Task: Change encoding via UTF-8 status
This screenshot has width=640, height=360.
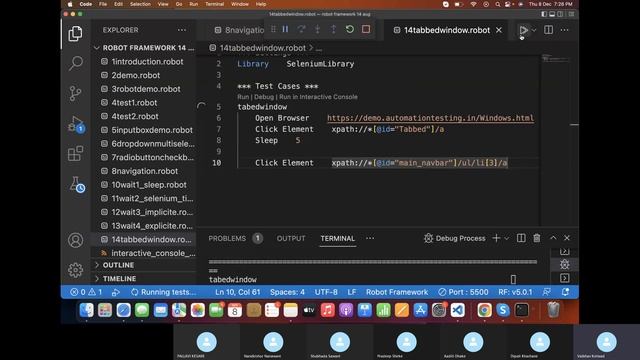Action: point(326,292)
